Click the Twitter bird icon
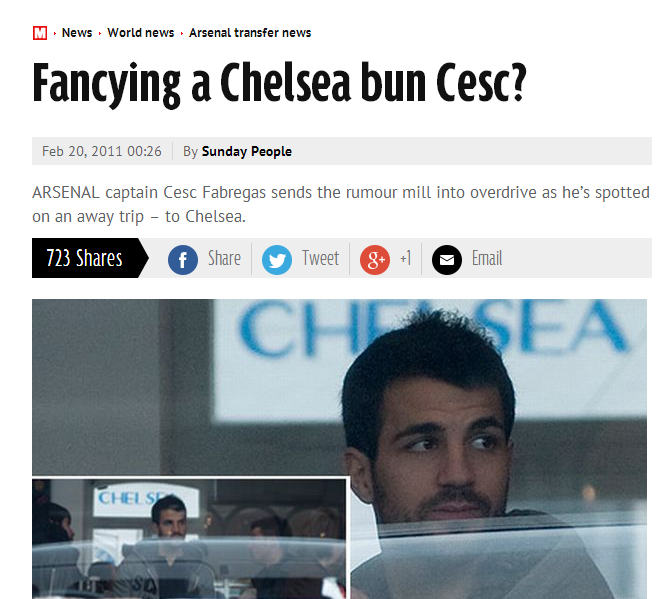 (x=277, y=260)
